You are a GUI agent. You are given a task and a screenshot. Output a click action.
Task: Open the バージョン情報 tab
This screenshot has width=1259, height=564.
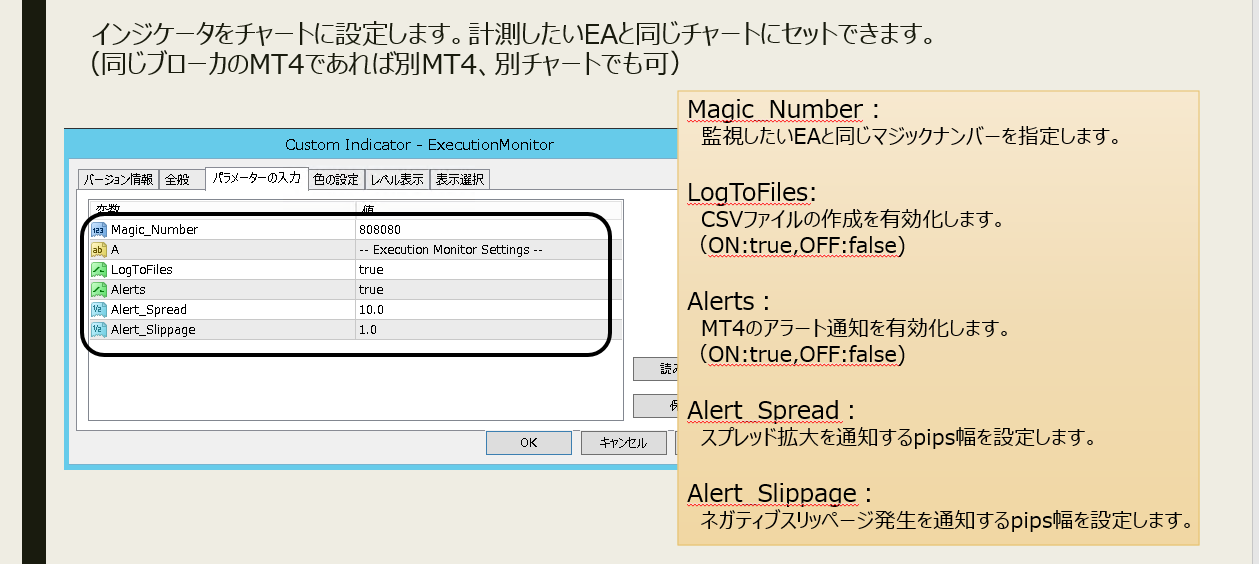(118, 180)
